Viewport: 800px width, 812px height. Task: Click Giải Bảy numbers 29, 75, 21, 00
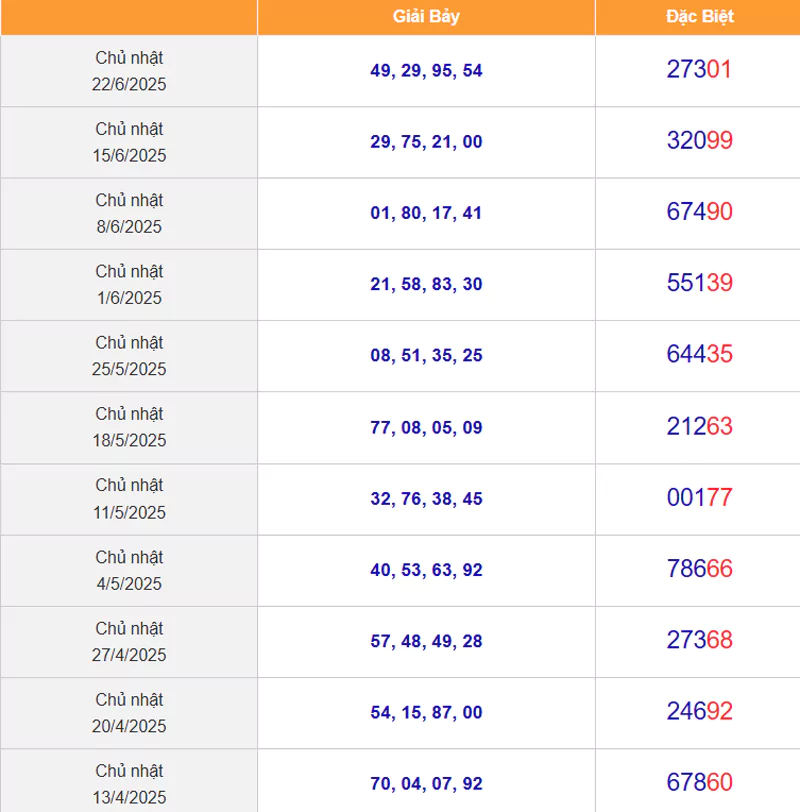tap(426, 142)
